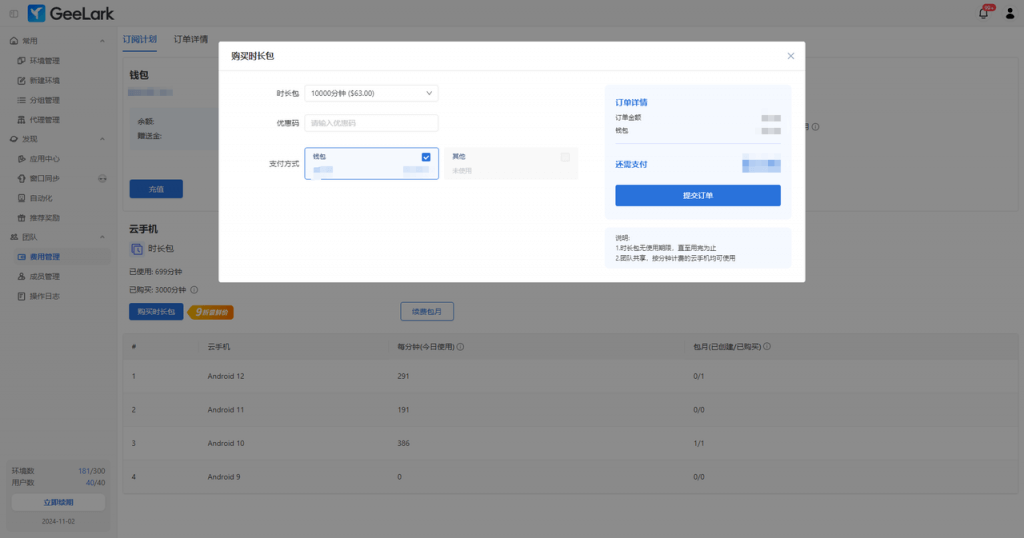Go to 新建环境 in the sidebar
The width and height of the screenshot is (1024, 538).
[x=44, y=80]
